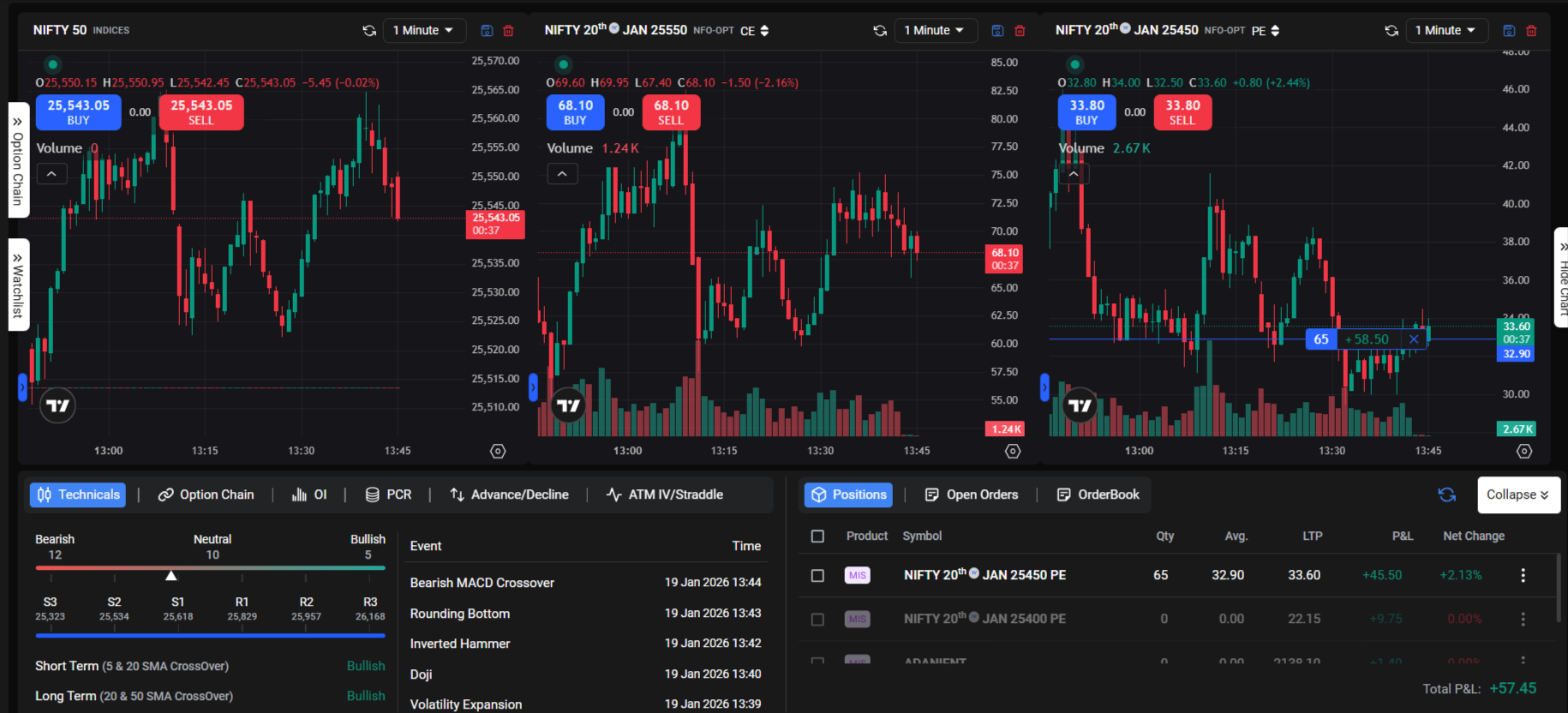Open more options for NIFTY 25450 PE position

1523,575
